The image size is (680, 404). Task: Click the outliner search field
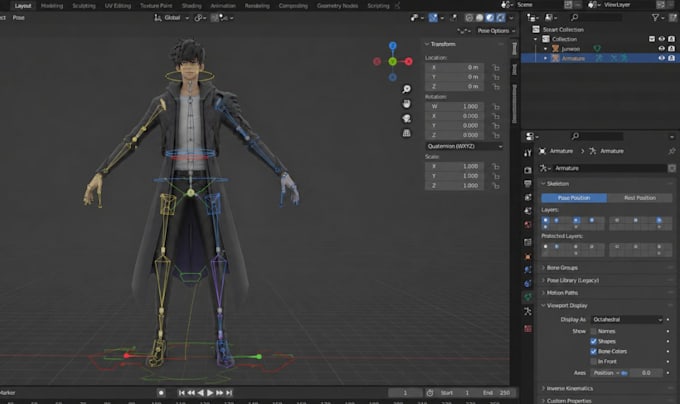(x=596, y=17)
